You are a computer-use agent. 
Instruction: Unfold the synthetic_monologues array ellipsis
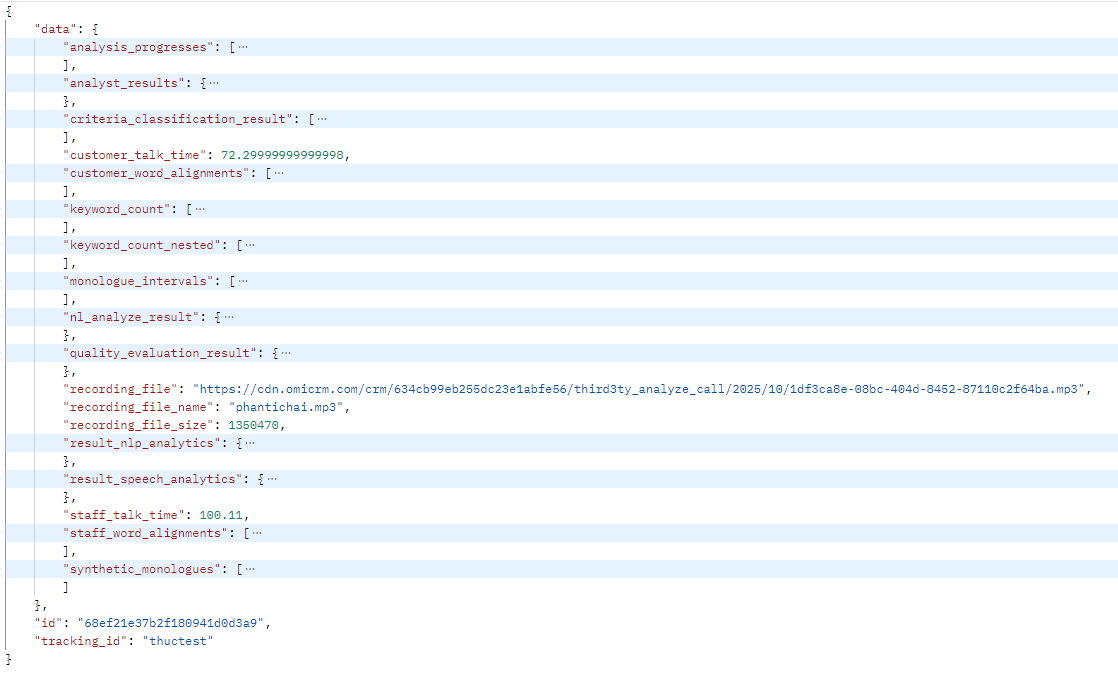coord(250,569)
